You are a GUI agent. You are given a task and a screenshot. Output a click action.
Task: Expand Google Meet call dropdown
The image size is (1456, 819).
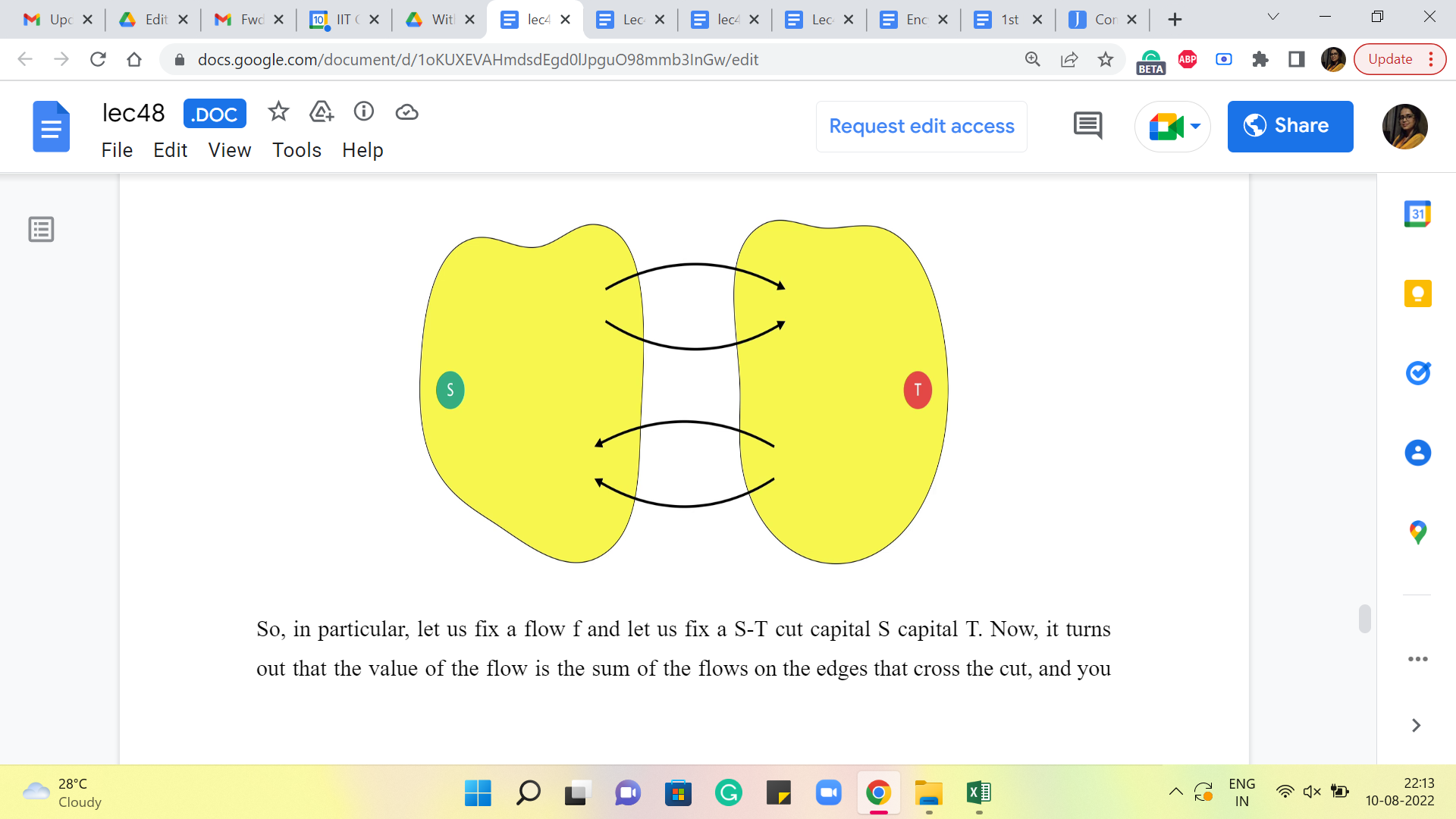[x=1196, y=126]
